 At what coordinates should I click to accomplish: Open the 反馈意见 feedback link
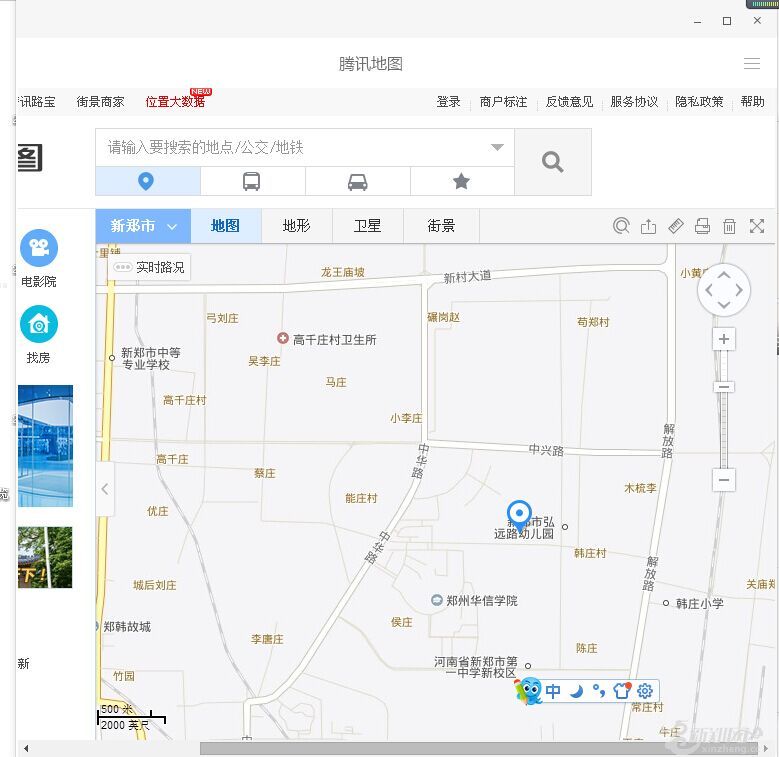click(569, 102)
